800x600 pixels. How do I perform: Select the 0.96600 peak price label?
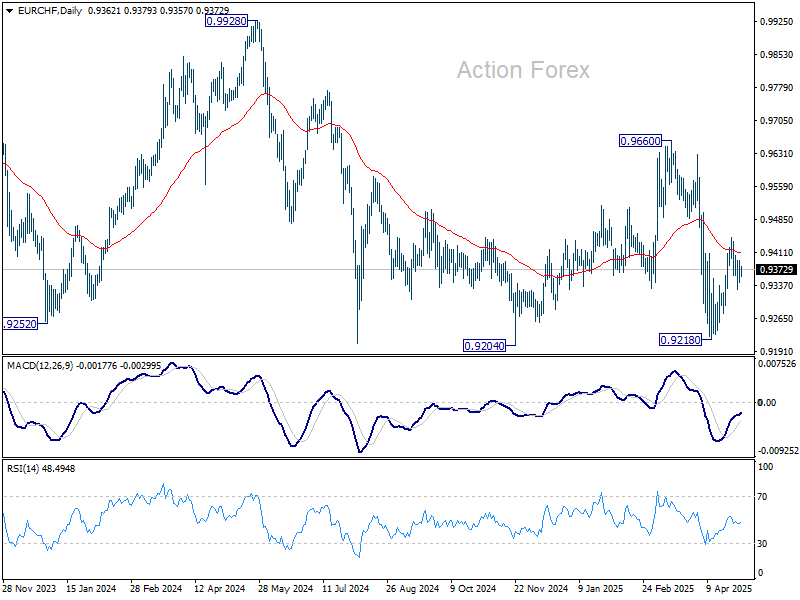(640, 141)
